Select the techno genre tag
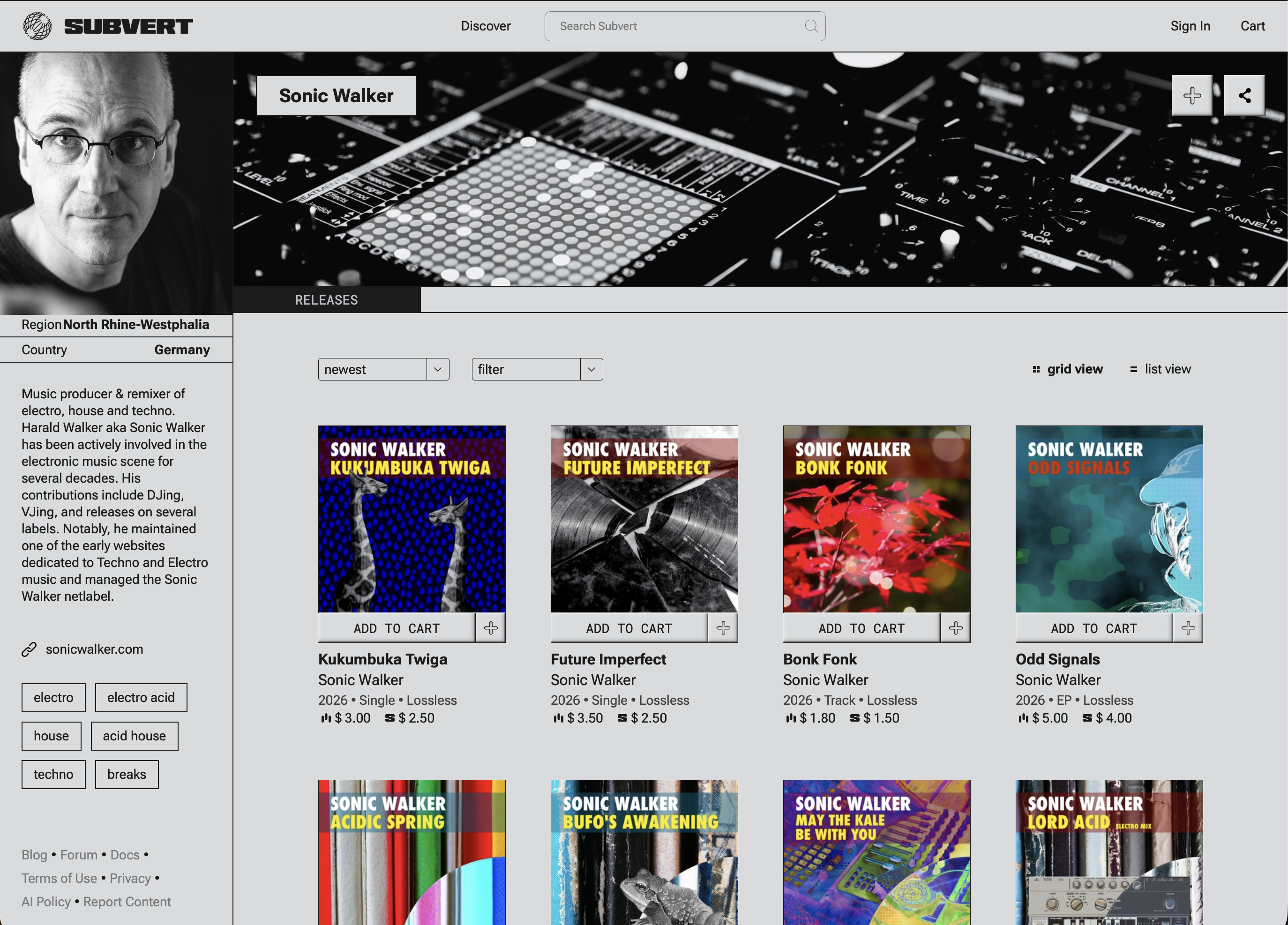 53,775
